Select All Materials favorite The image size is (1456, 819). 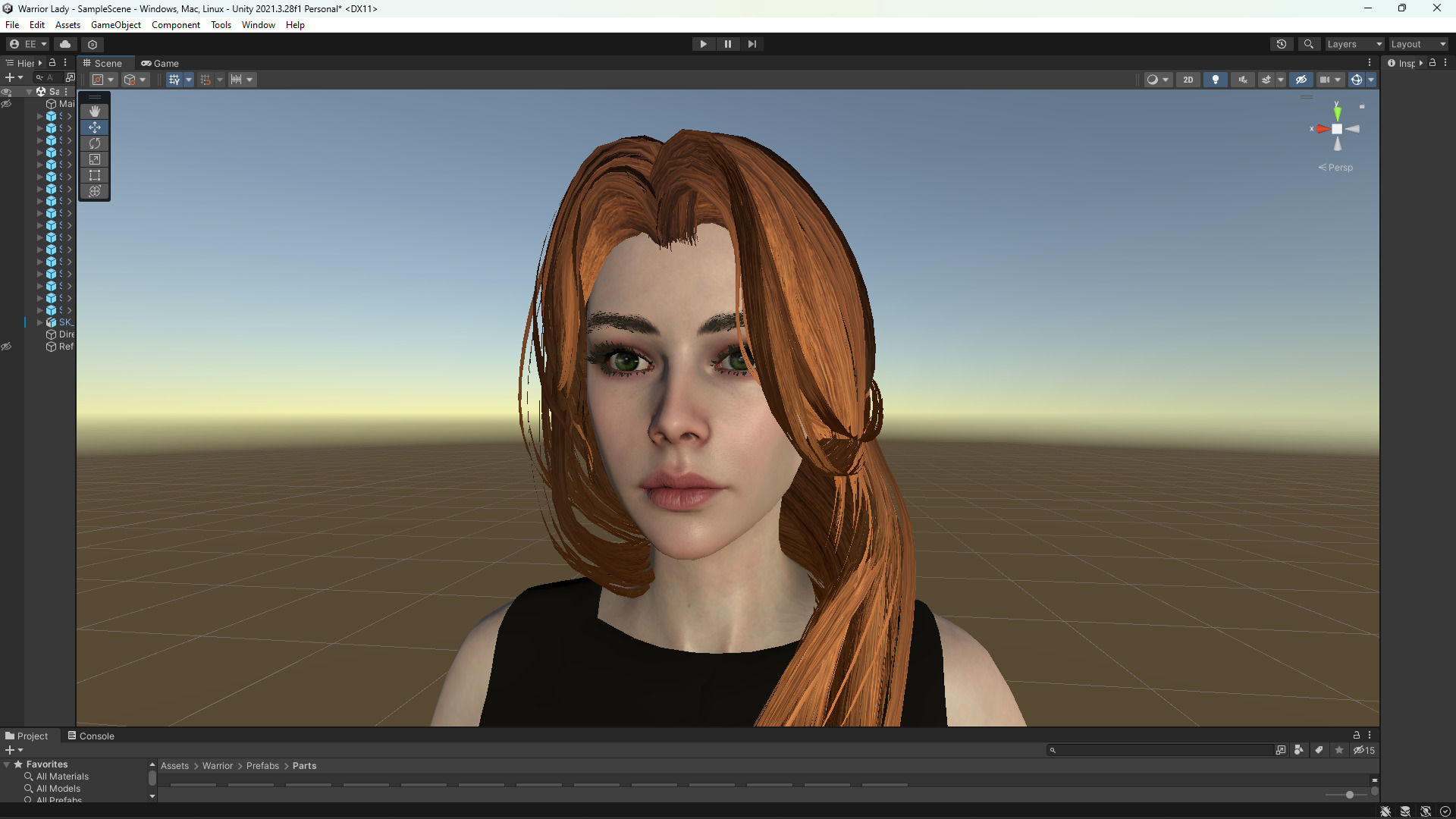tap(62, 777)
